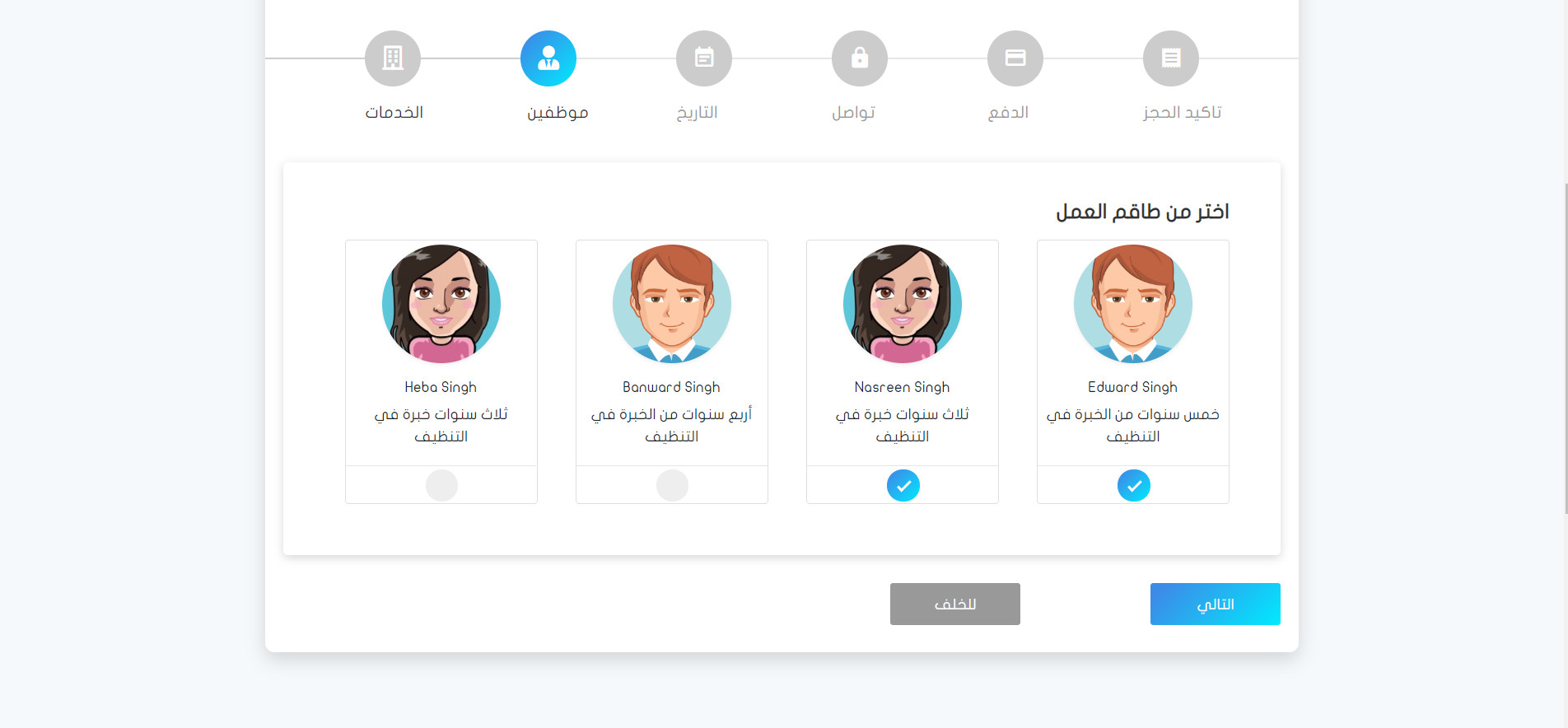Click the التالي next button

point(1216,604)
